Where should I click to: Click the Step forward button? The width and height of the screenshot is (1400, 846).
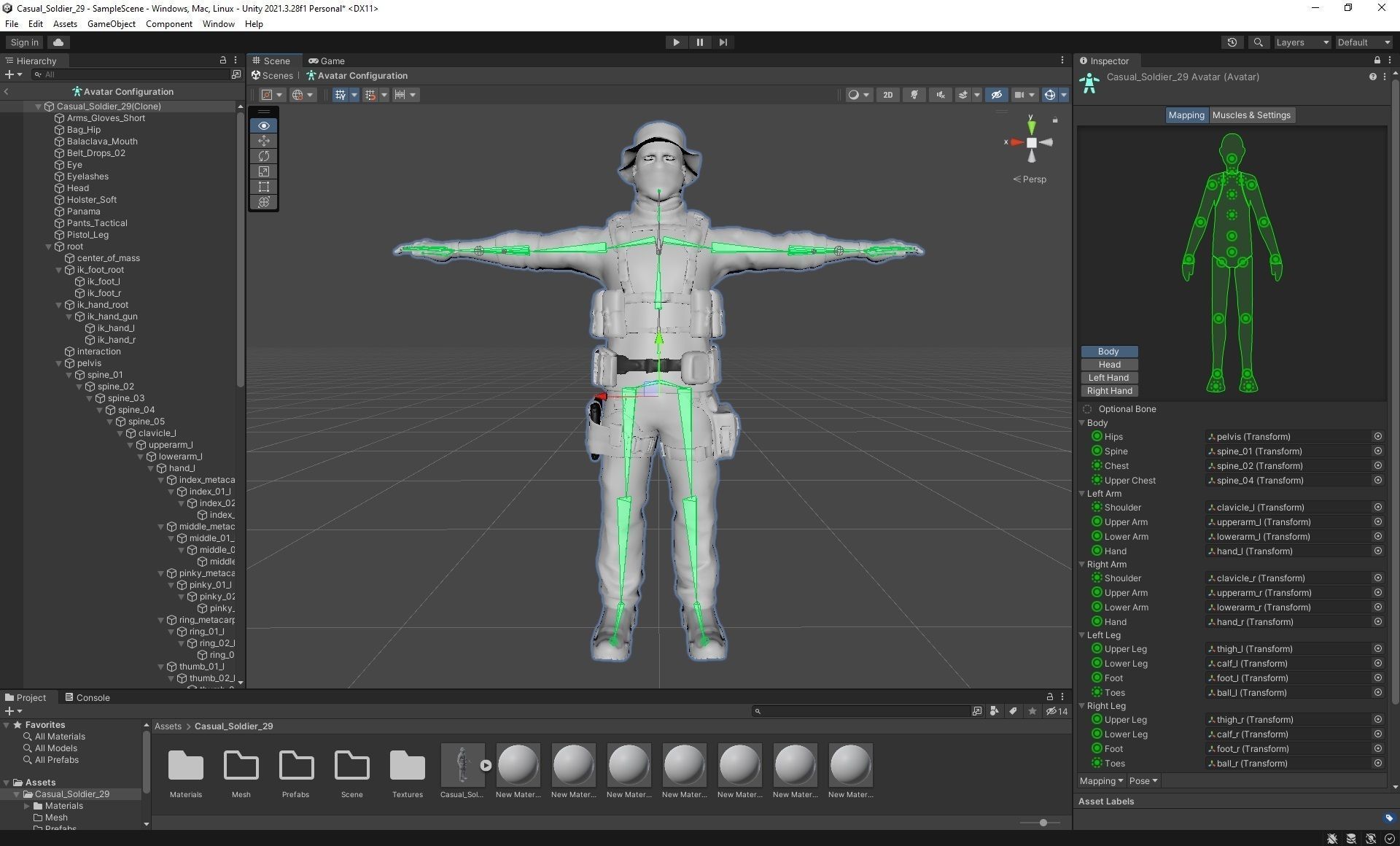click(723, 42)
